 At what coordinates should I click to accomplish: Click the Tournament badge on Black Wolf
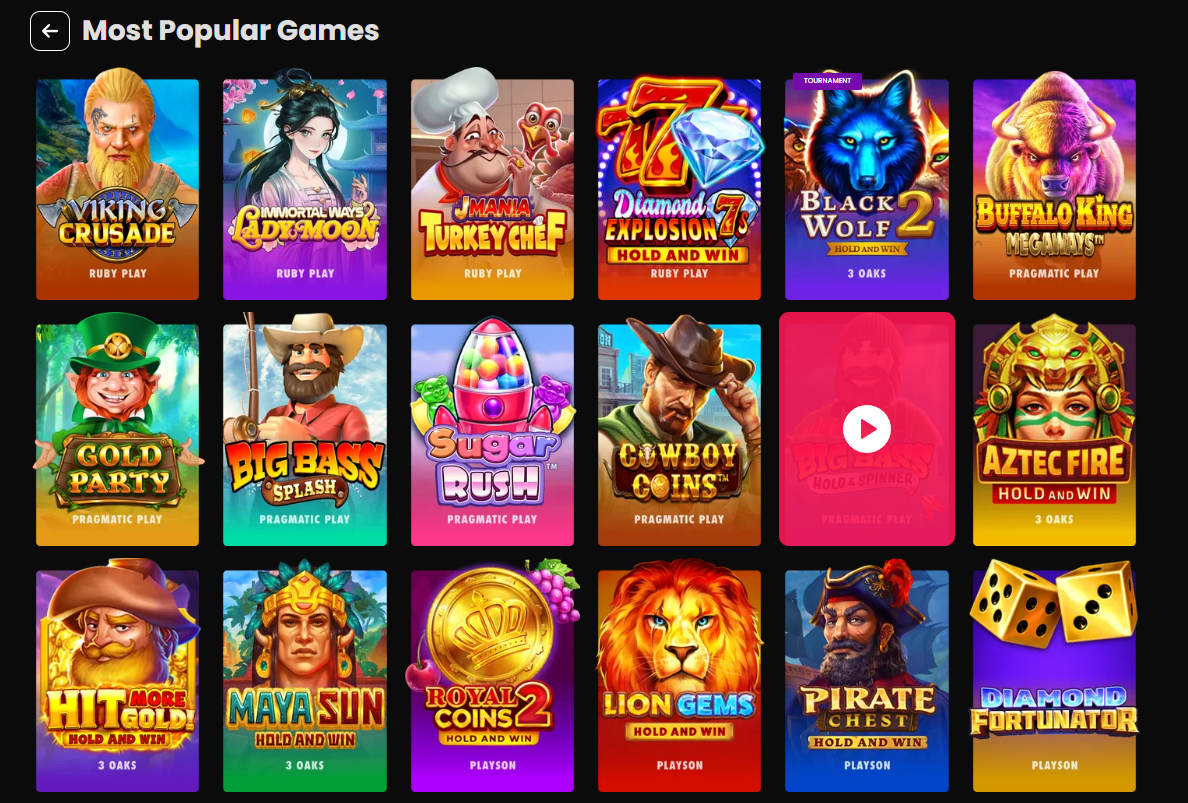click(827, 80)
